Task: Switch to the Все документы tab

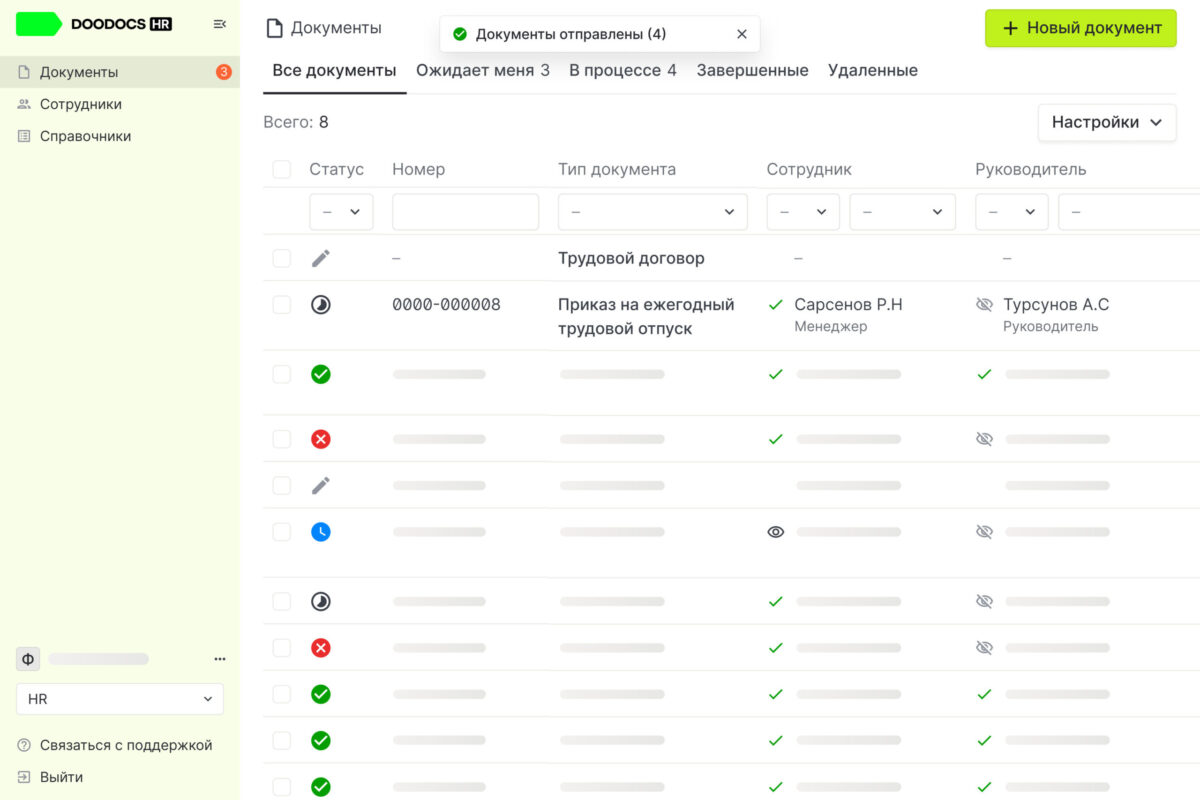Action: (x=334, y=70)
